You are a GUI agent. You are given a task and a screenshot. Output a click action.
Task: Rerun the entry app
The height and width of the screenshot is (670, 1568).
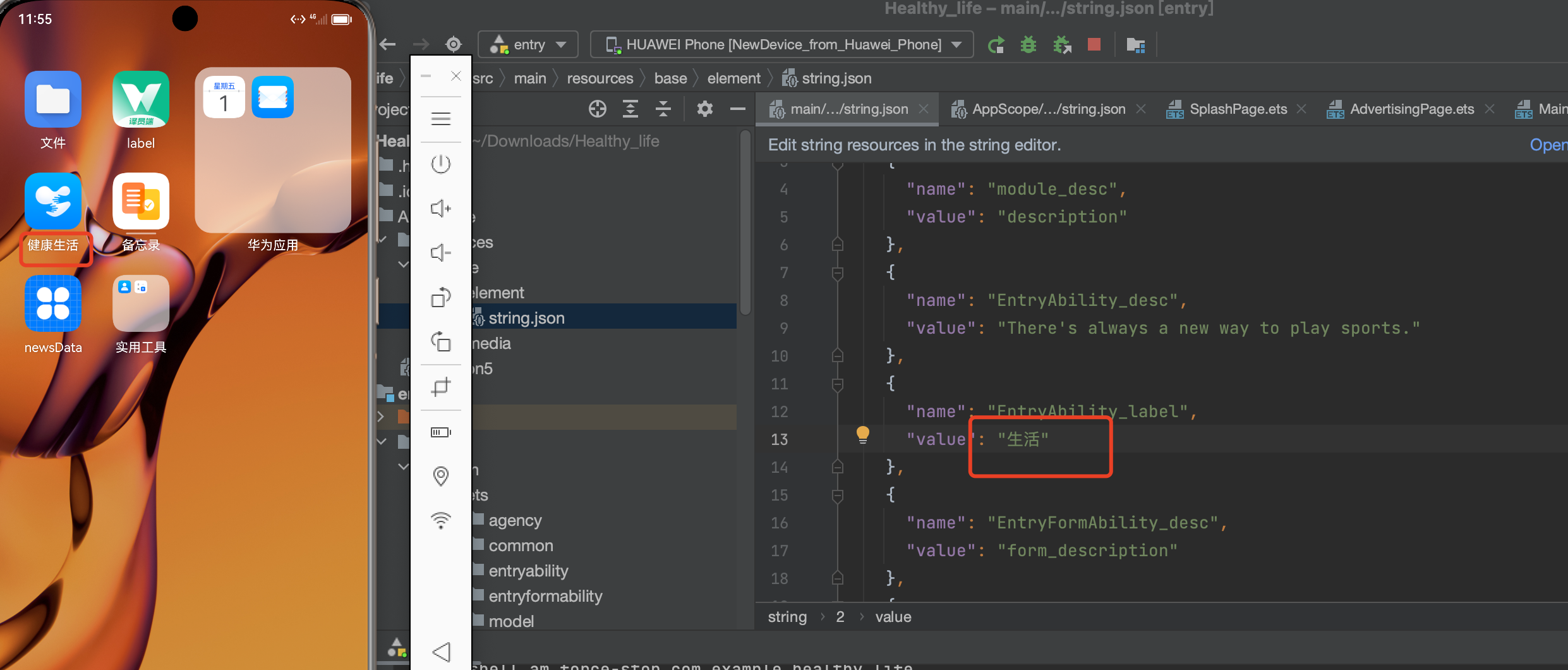(x=996, y=45)
